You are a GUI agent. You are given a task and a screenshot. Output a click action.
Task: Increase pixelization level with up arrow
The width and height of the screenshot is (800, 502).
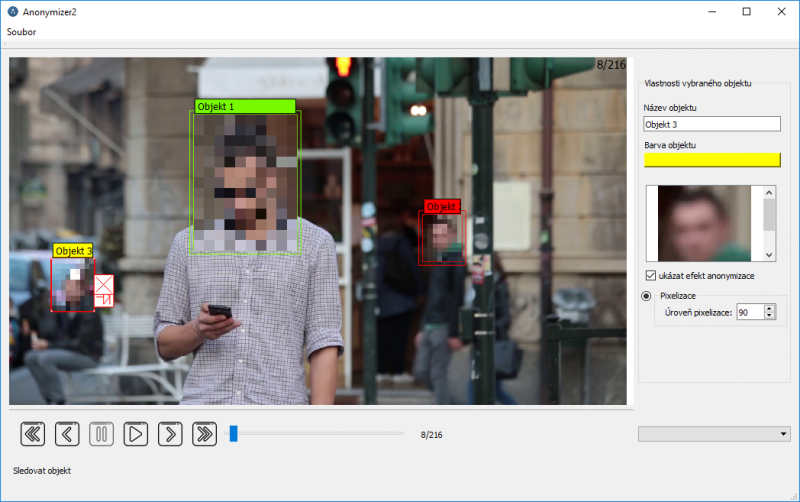(x=769, y=308)
